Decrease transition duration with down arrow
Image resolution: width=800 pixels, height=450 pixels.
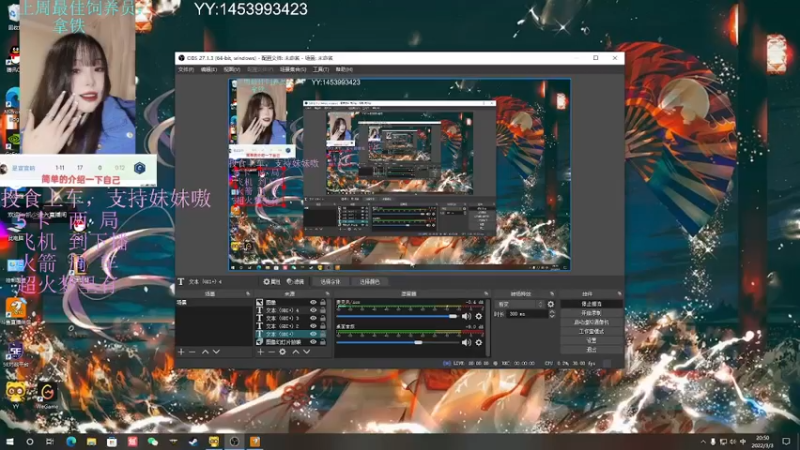click(552, 317)
